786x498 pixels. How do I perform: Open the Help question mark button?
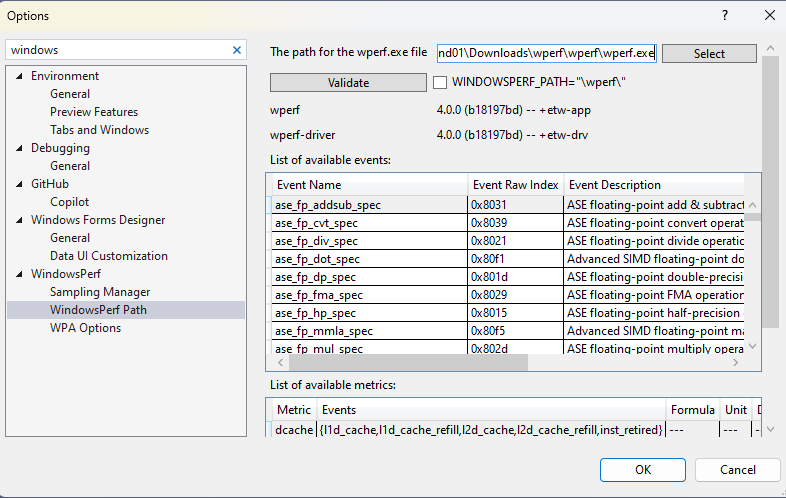click(x=725, y=15)
